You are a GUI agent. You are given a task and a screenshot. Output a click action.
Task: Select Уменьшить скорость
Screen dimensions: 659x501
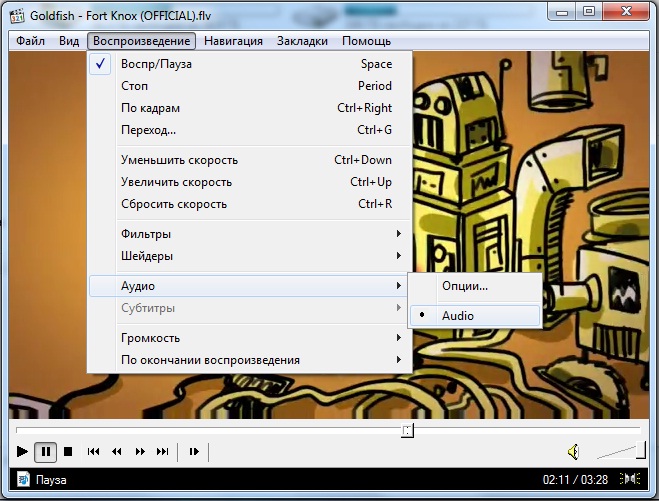pos(250,160)
